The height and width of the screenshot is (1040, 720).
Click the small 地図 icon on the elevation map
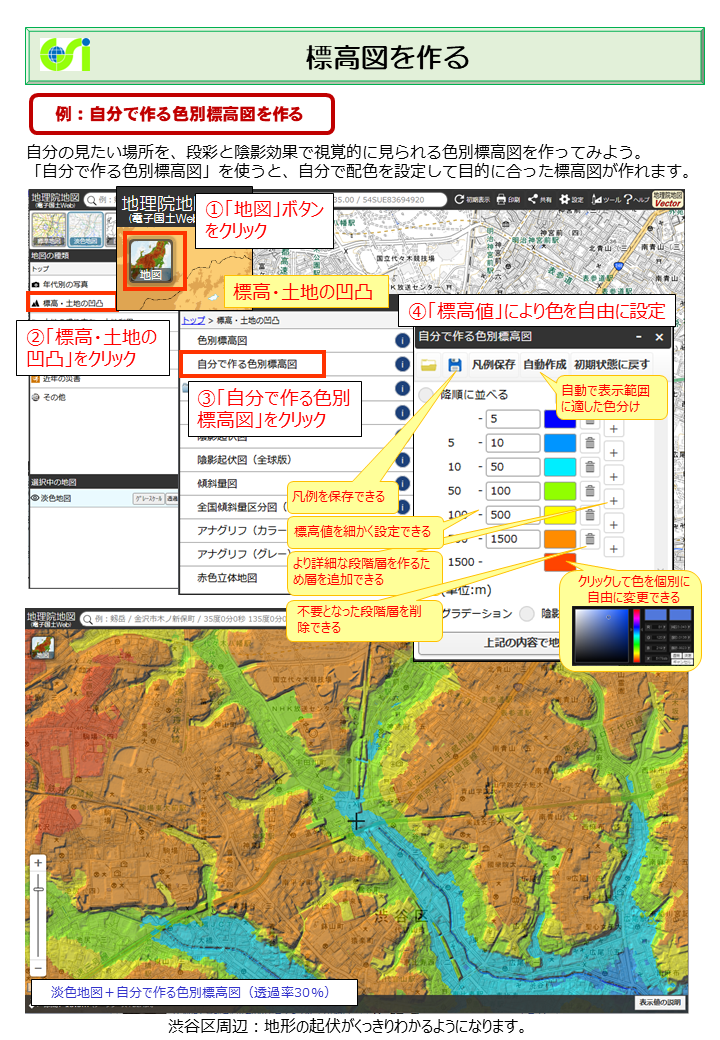(42, 647)
